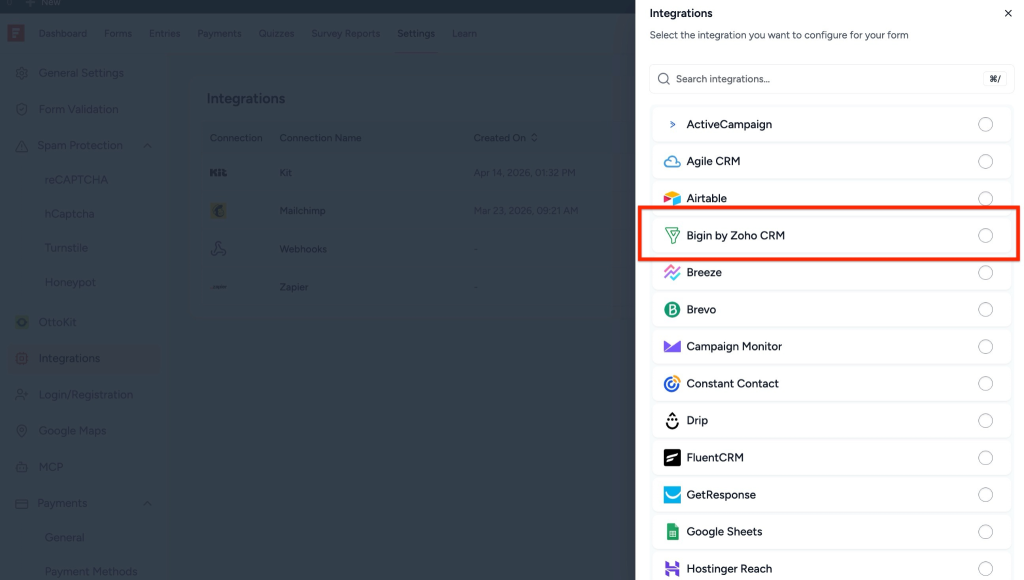Click the Integrations sidebar icon
The width and height of the screenshot is (1024, 580).
(22, 359)
